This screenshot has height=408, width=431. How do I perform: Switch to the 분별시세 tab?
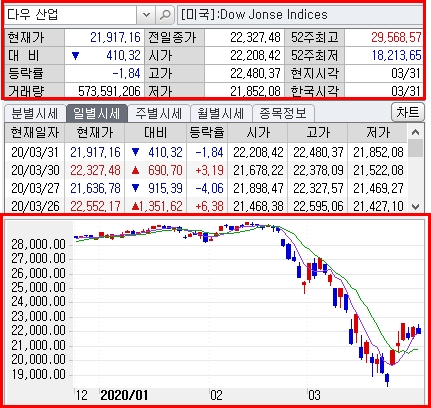pyautogui.click(x=35, y=113)
